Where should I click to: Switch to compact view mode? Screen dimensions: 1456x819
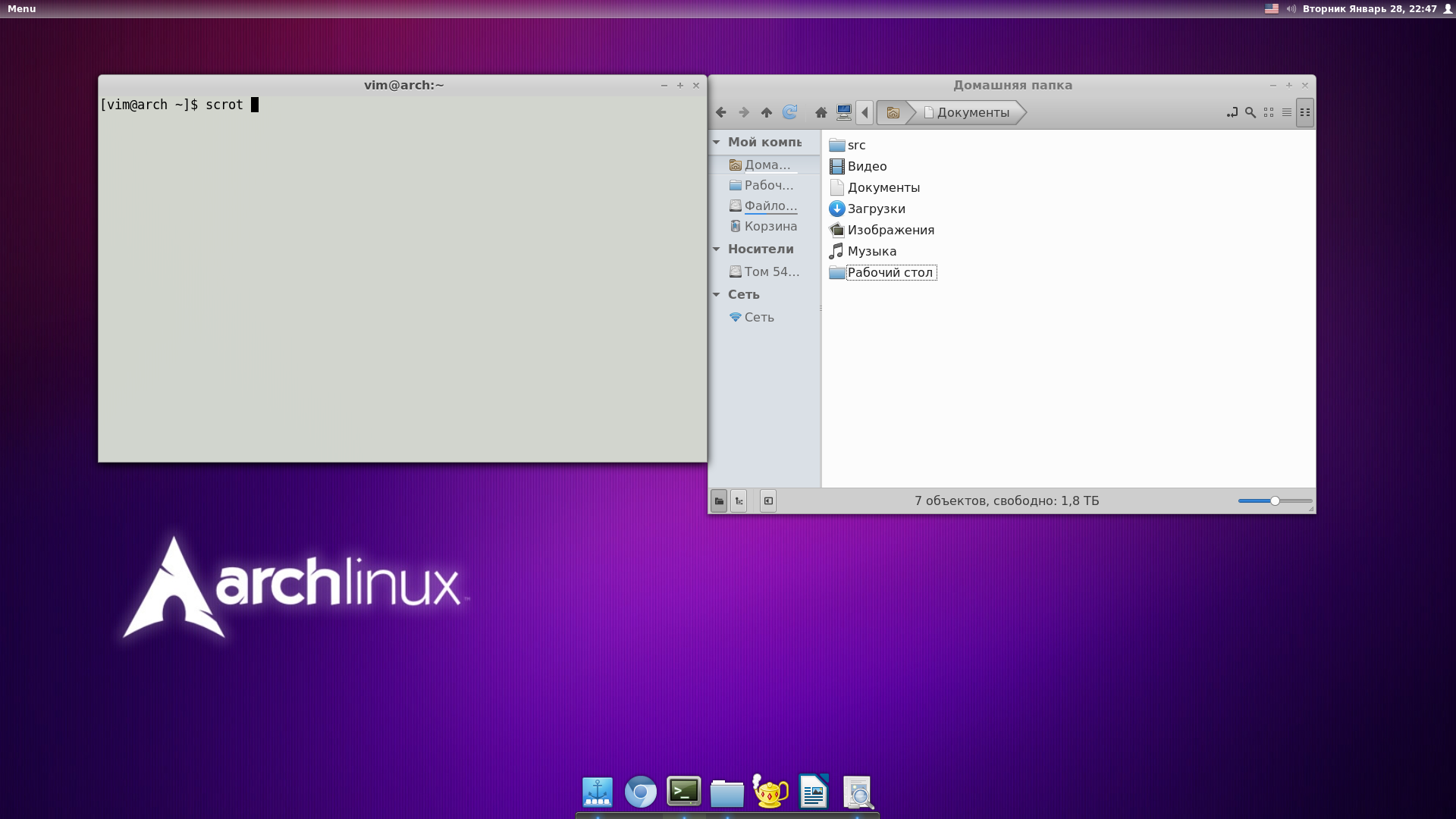tap(1305, 112)
